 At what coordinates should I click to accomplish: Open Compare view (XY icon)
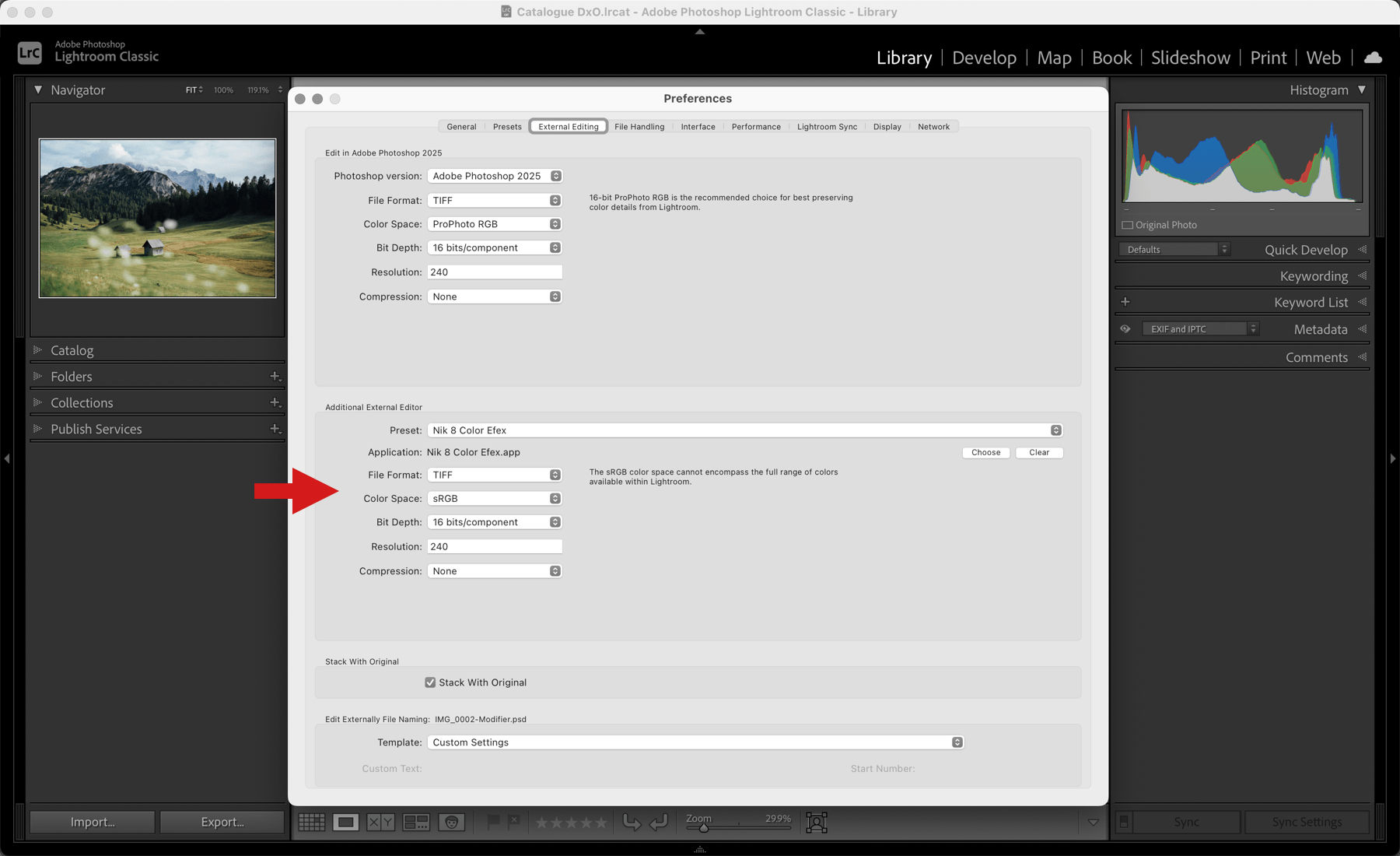380,822
